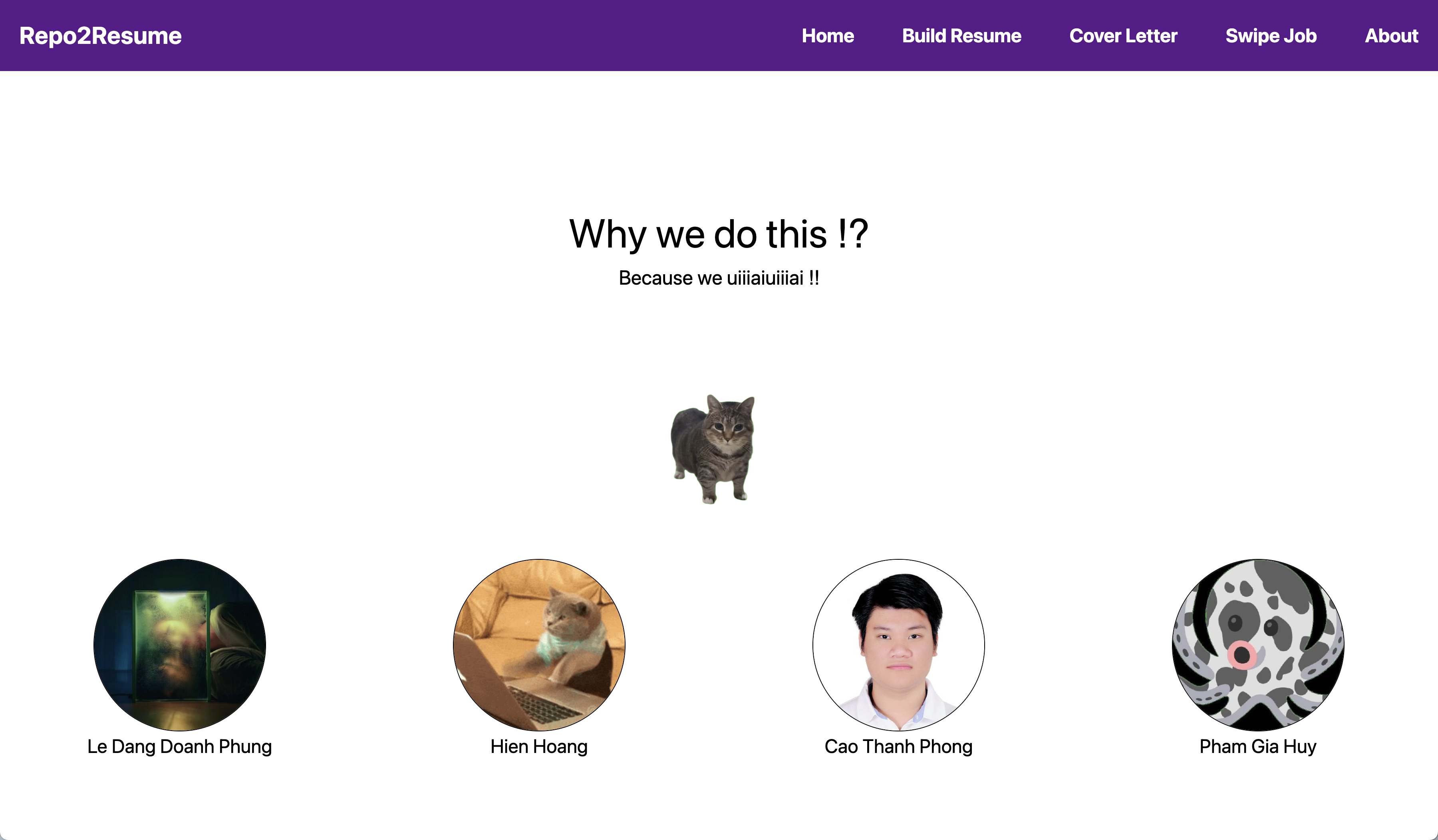Navigate to Cover Letter
The image size is (1438, 840).
[1122, 36]
